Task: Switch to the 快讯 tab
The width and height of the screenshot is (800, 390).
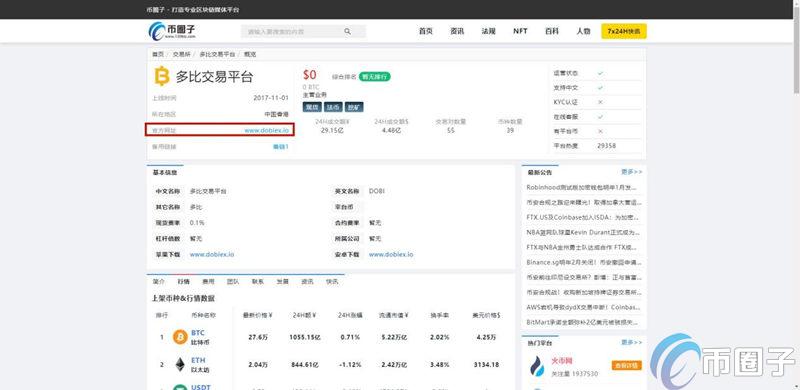Action: click(332, 282)
